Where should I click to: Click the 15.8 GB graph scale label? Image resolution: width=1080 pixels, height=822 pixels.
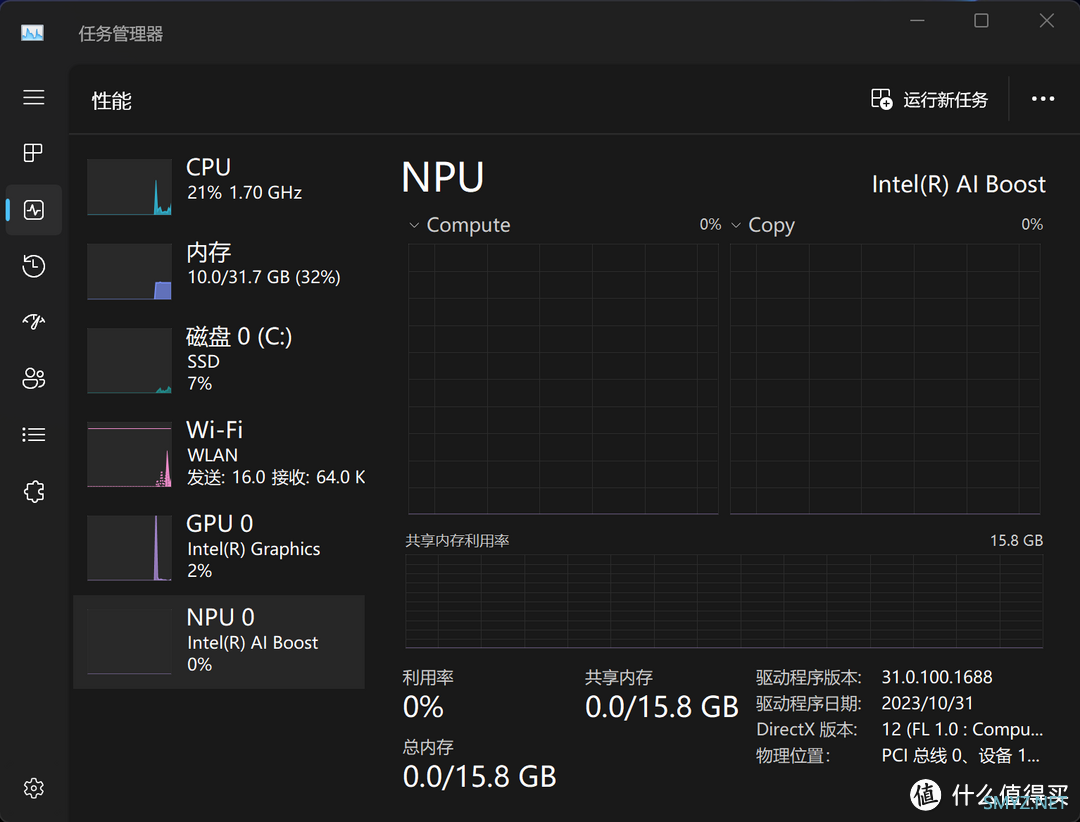1016,541
